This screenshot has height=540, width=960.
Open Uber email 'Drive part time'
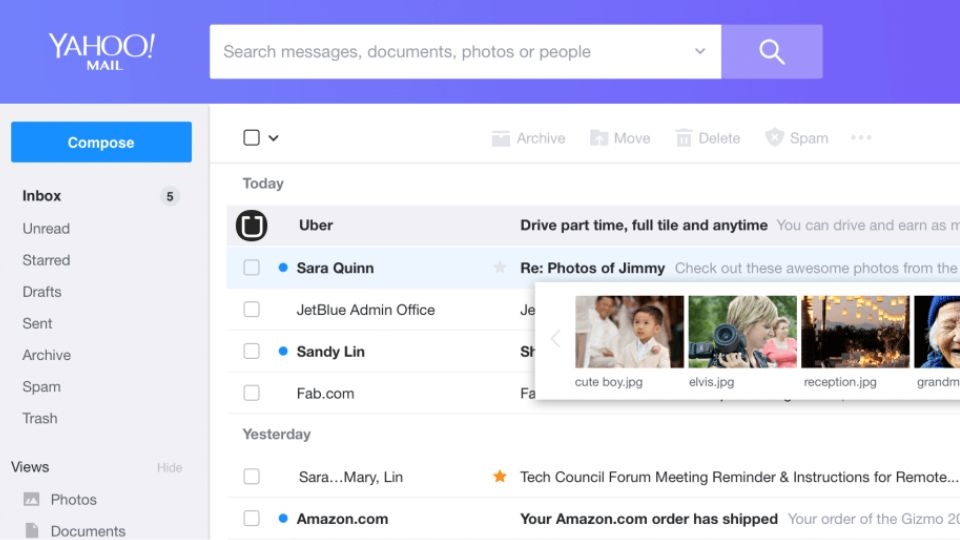(643, 225)
